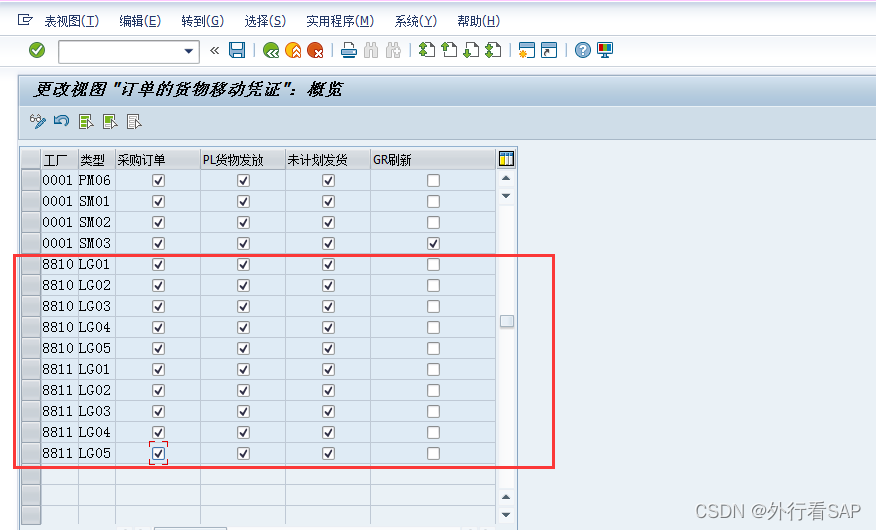Click the lower scroll up arrow

(506, 496)
